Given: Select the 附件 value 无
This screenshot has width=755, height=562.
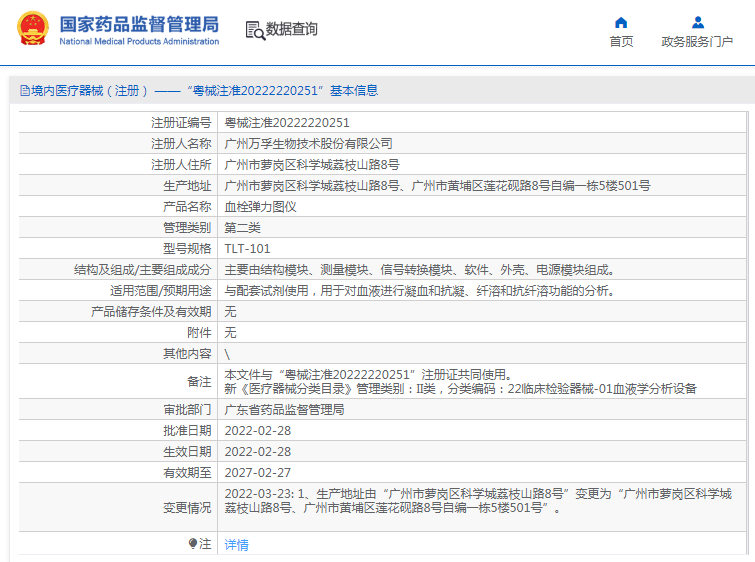Looking at the screenshot, I should pos(230,333).
